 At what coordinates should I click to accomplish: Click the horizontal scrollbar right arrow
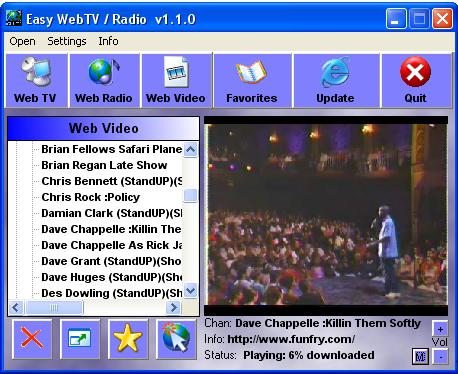click(x=173, y=307)
